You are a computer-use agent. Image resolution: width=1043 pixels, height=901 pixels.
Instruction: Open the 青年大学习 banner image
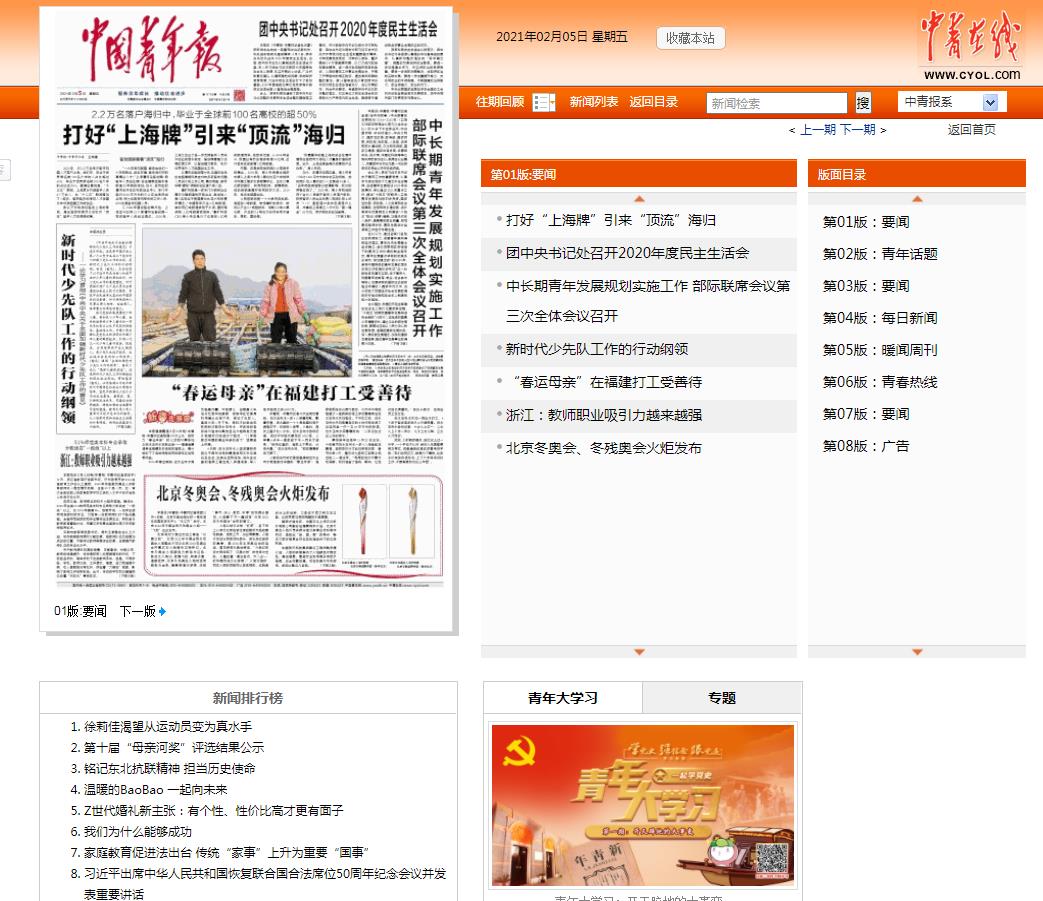point(643,805)
